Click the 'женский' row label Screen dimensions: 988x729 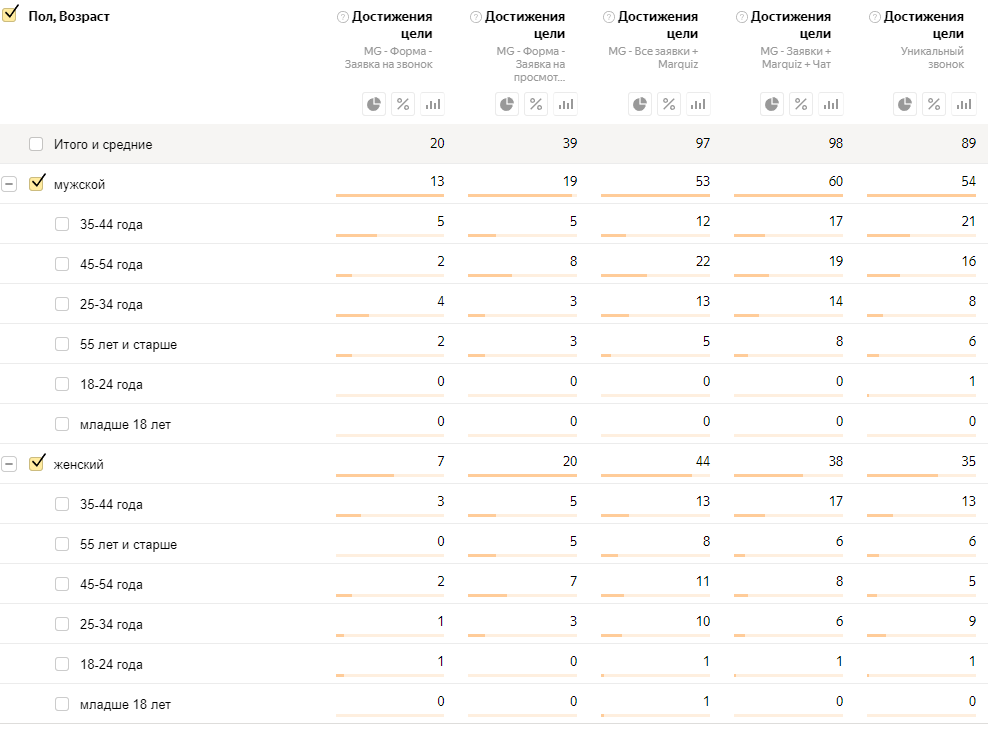click(79, 464)
